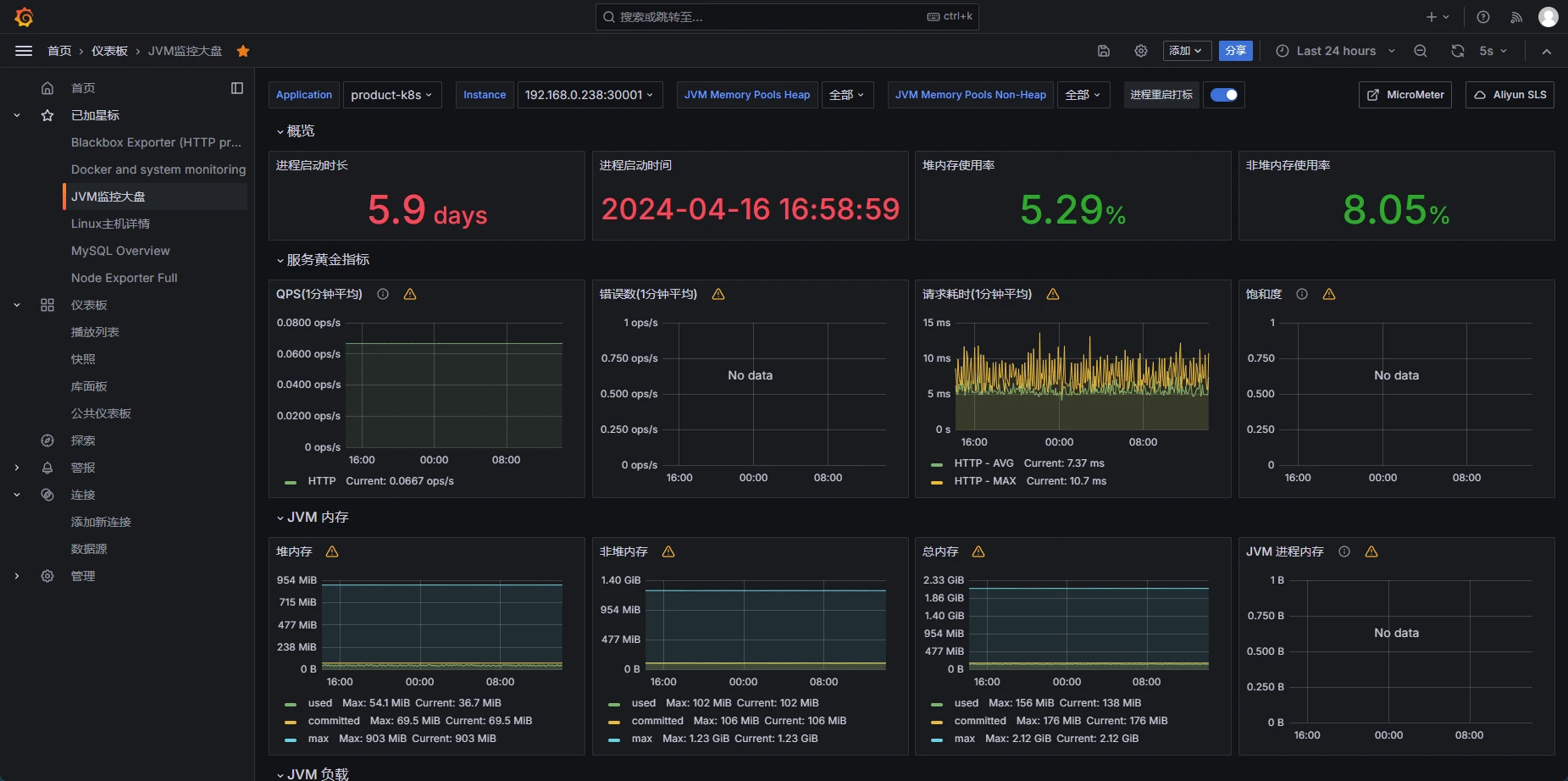
Task: Open the 添加 dropdown button
Action: (x=1186, y=51)
